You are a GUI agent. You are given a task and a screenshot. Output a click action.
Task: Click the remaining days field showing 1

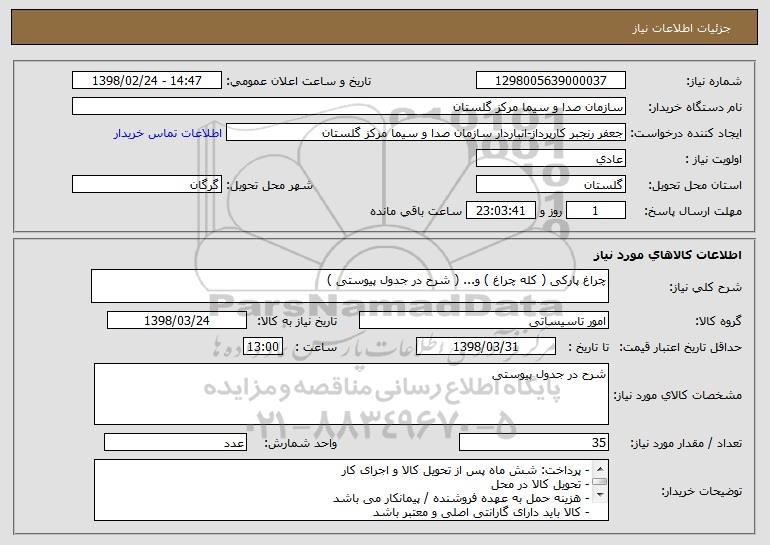tap(596, 211)
